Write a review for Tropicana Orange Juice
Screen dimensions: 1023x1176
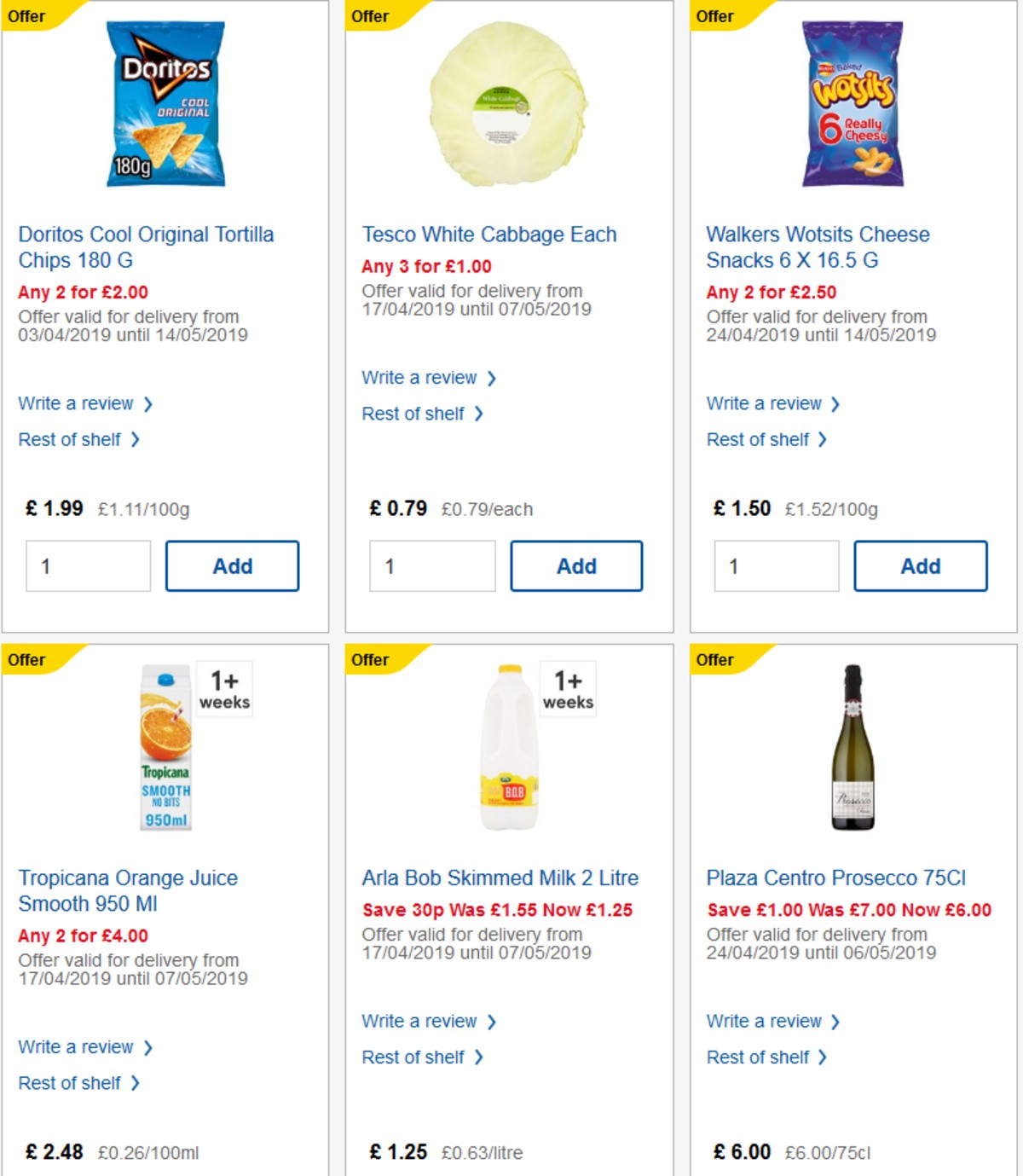[78, 1046]
